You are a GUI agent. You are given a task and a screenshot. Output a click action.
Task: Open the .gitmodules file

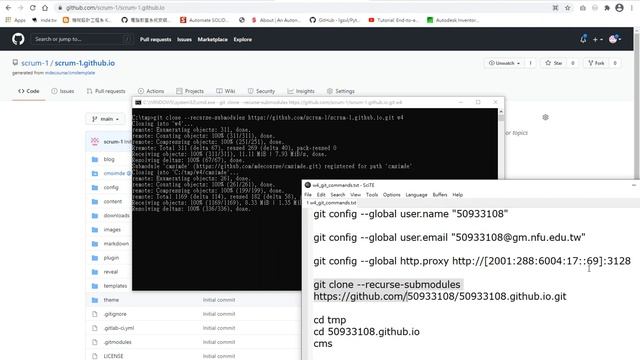pyautogui.click(x=117, y=342)
